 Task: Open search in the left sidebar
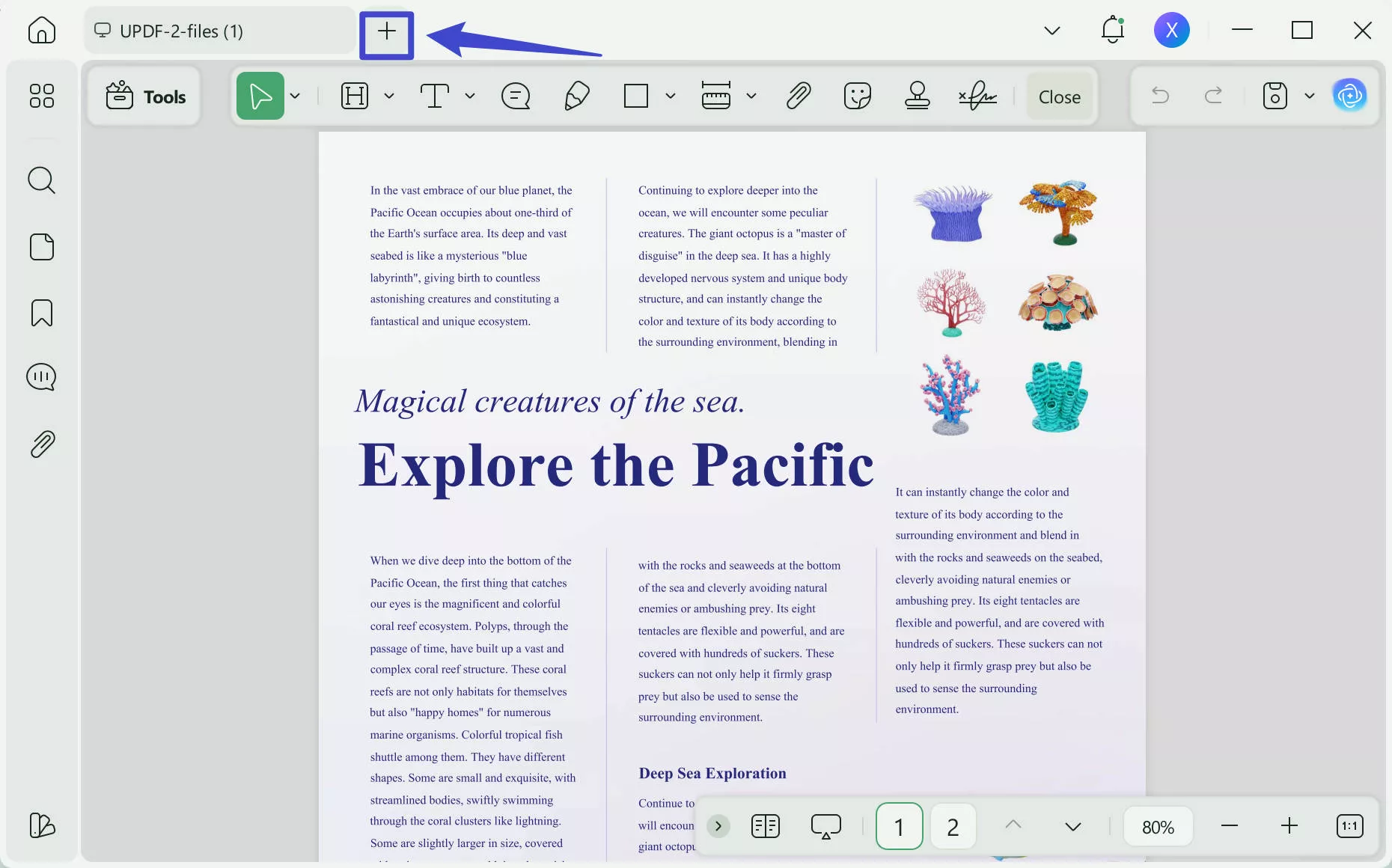click(x=41, y=180)
